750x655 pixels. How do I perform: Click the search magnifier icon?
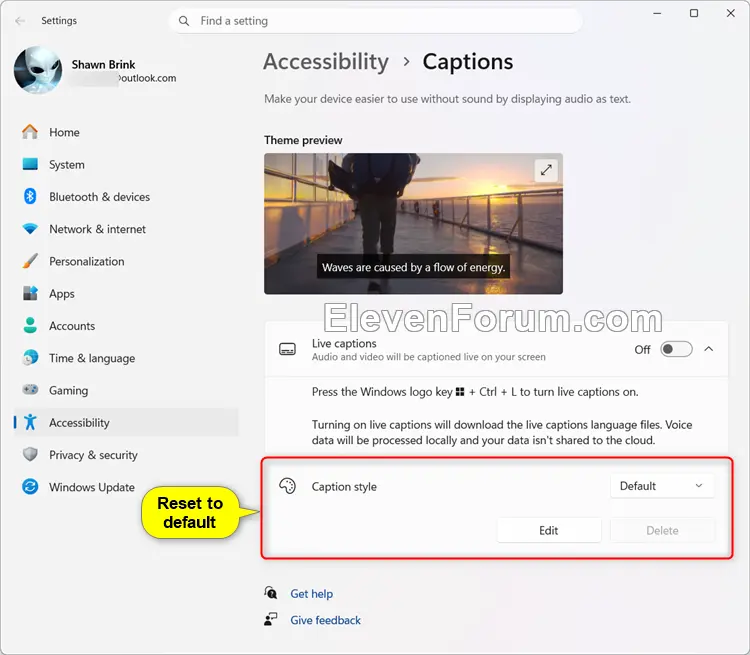coord(184,21)
